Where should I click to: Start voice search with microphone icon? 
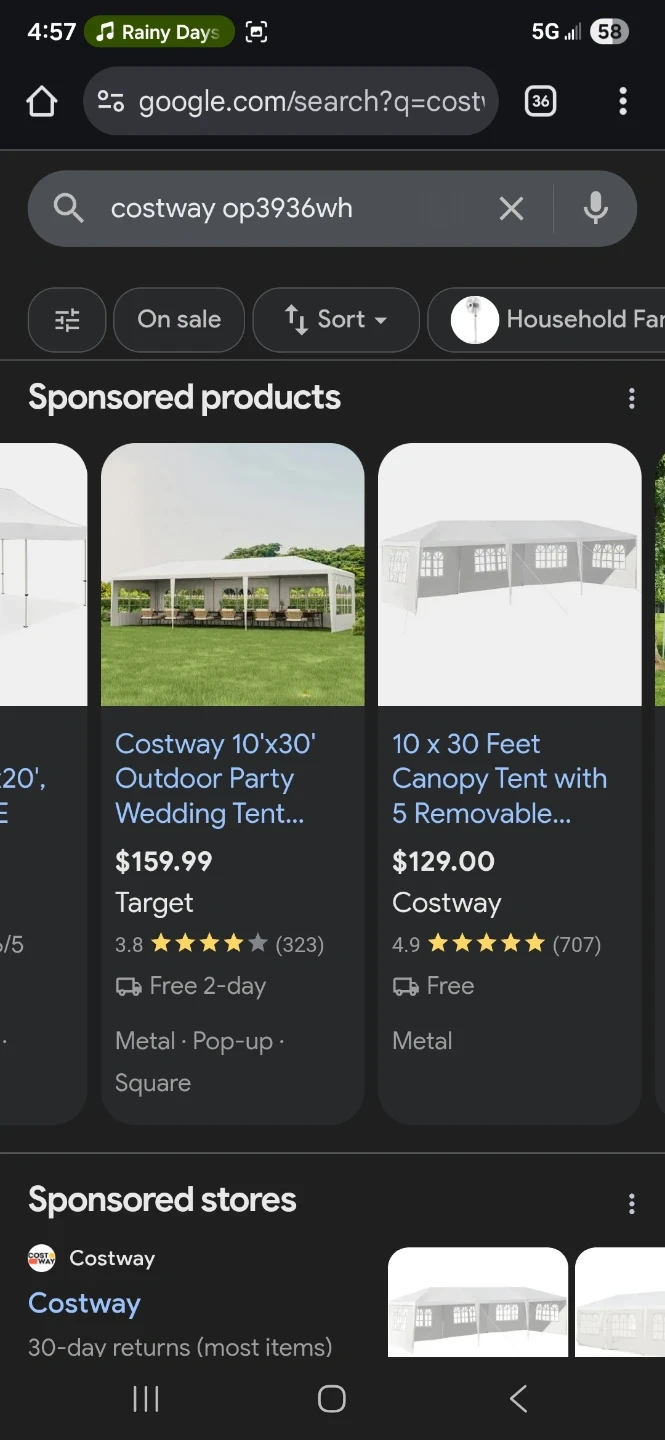coord(595,208)
